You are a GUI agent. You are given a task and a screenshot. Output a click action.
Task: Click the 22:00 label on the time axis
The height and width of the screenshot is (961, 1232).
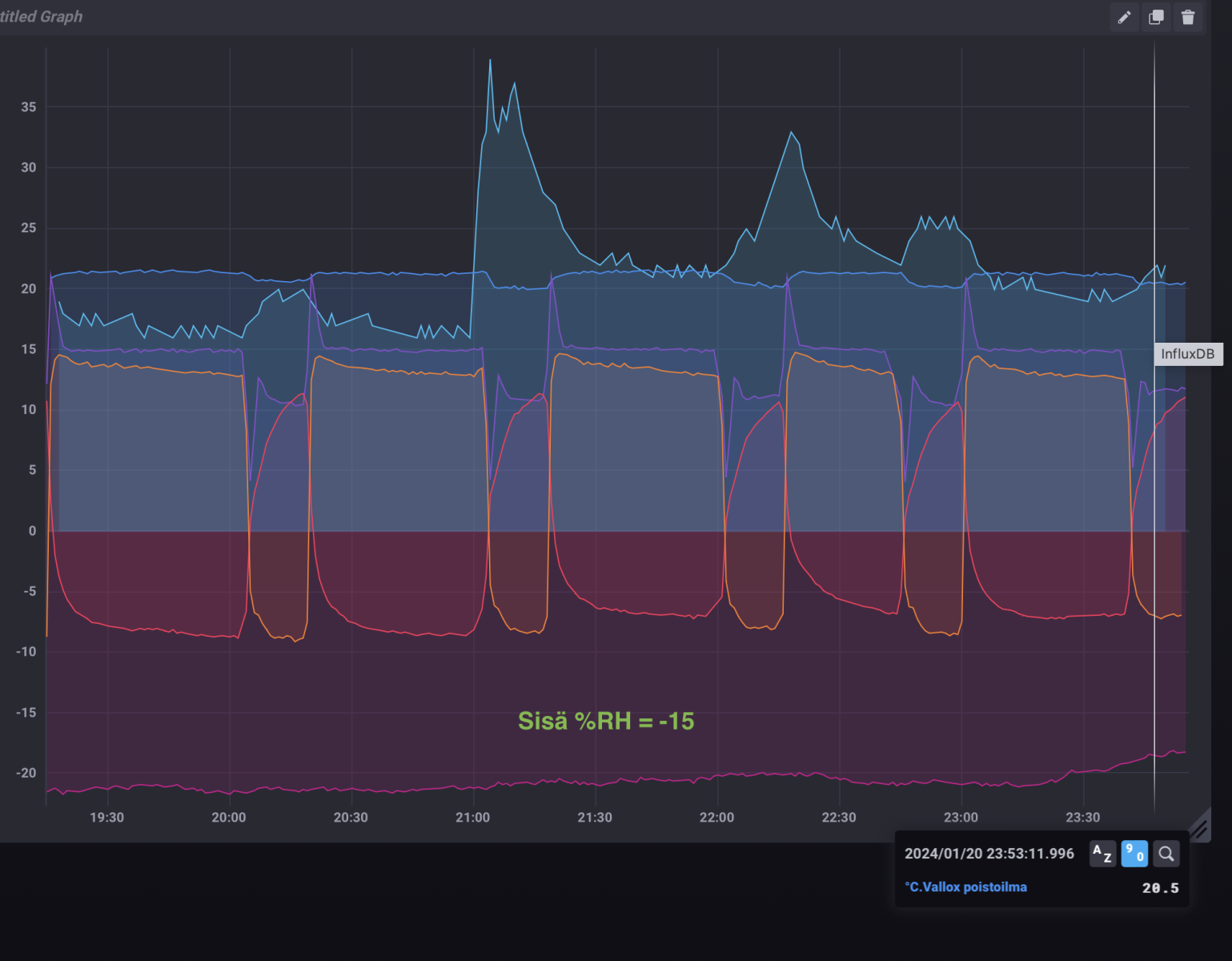coord(716,818)
